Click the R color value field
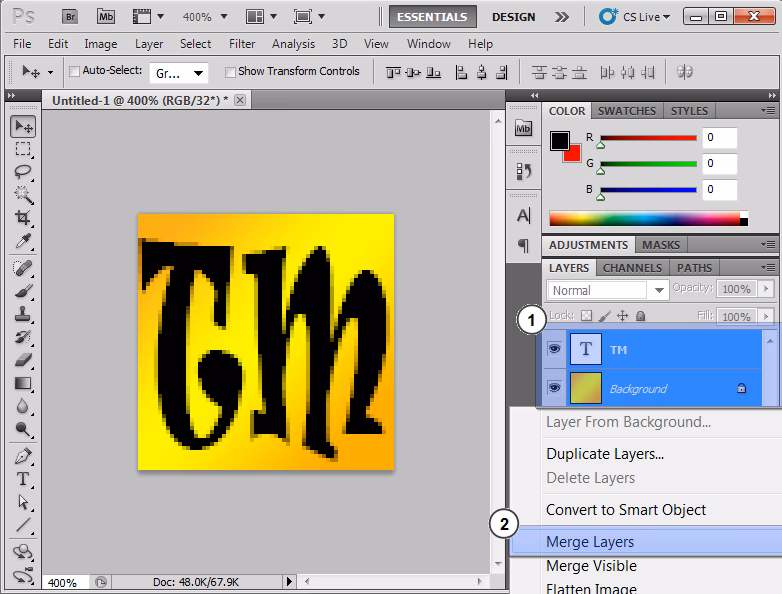Screen dimensions: 782x594 720,138
